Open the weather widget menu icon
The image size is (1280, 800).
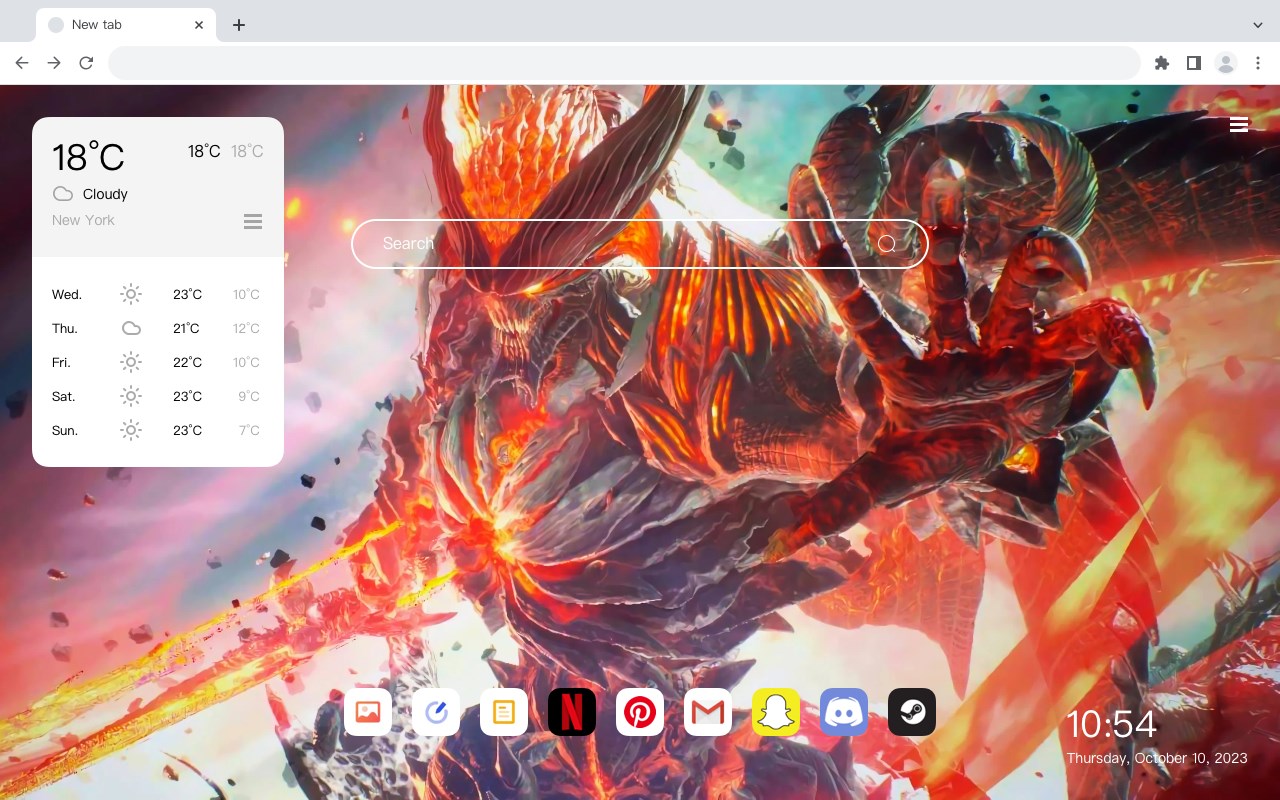tap(253, 221)
